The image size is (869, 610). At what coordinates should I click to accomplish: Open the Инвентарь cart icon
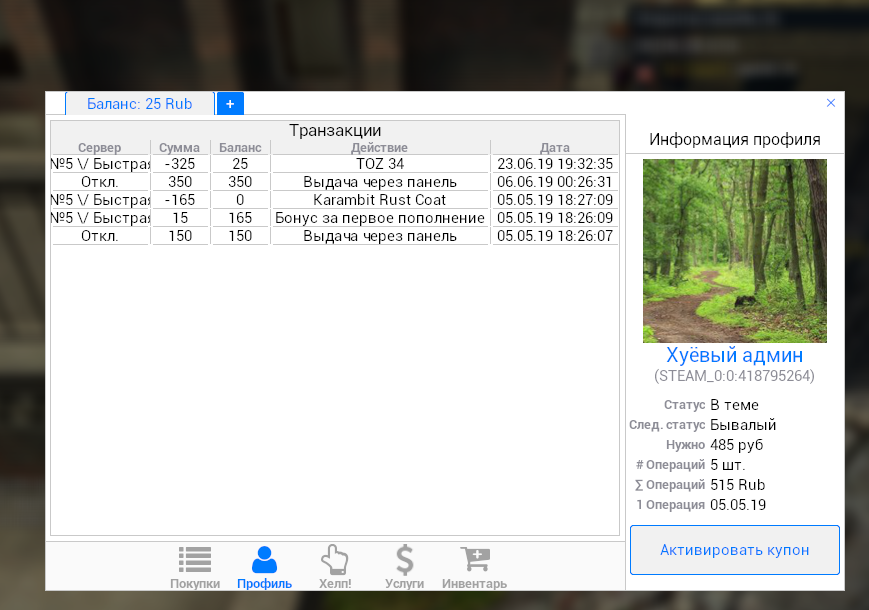(474, 561)
